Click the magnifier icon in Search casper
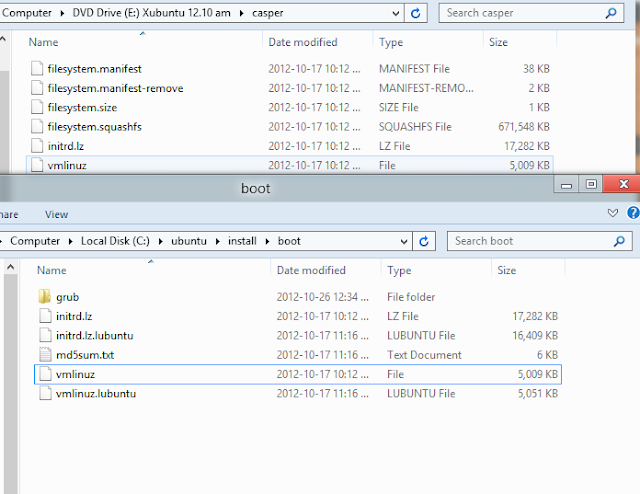 [x=611, y=13]
